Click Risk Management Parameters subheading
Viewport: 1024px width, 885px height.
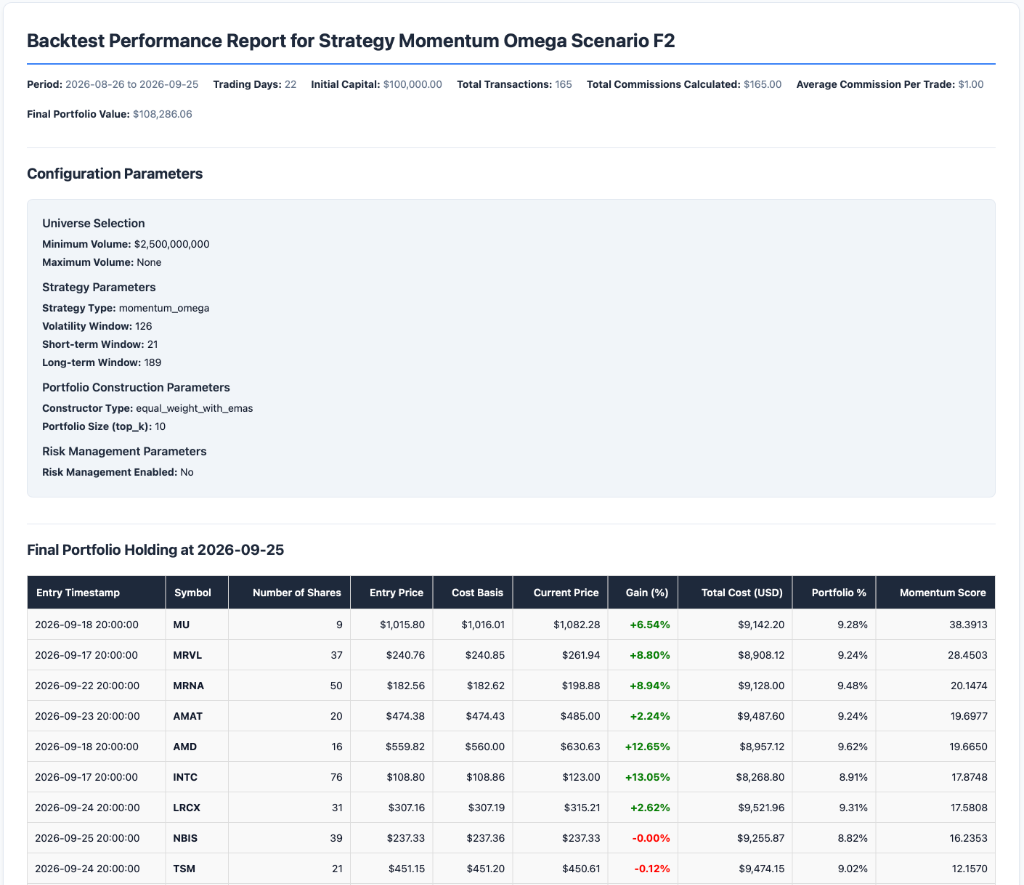[x=124, y=451]
